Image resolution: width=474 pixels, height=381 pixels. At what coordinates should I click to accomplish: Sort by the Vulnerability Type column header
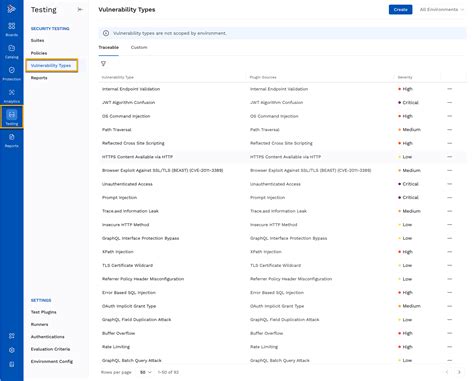point(118,77)
